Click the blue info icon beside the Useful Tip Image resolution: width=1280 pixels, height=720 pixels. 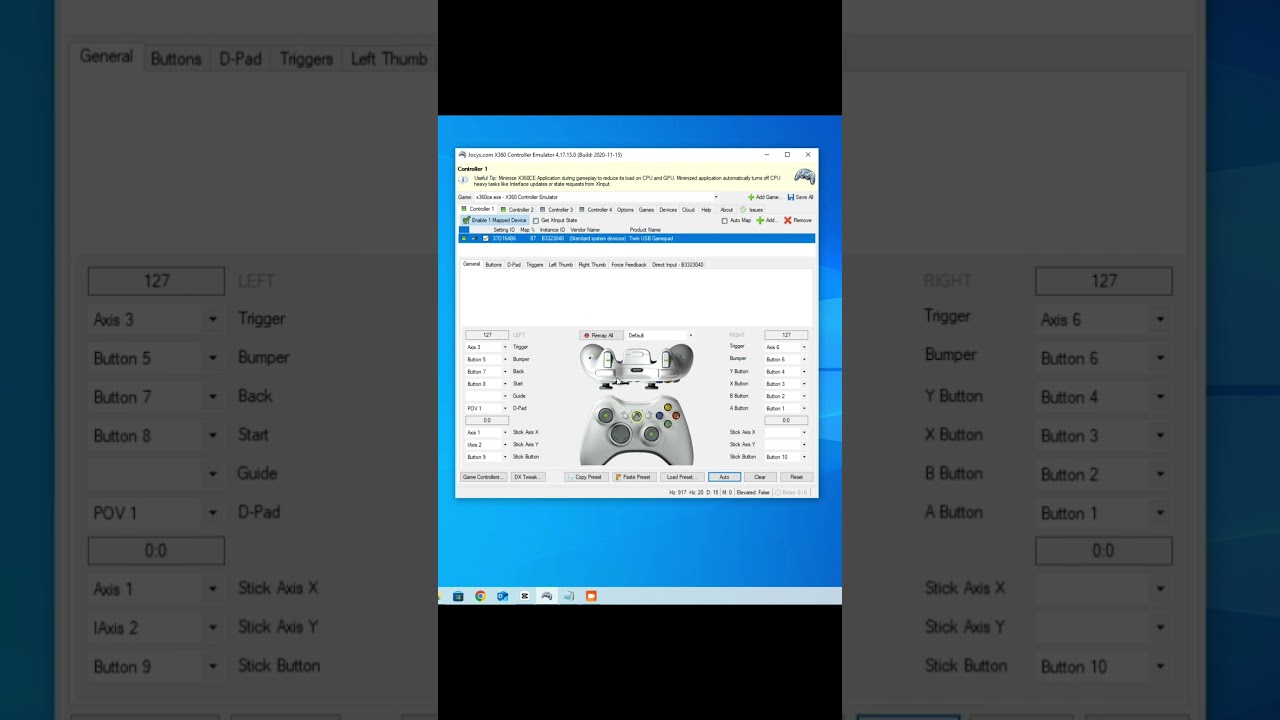pos(463,180)
